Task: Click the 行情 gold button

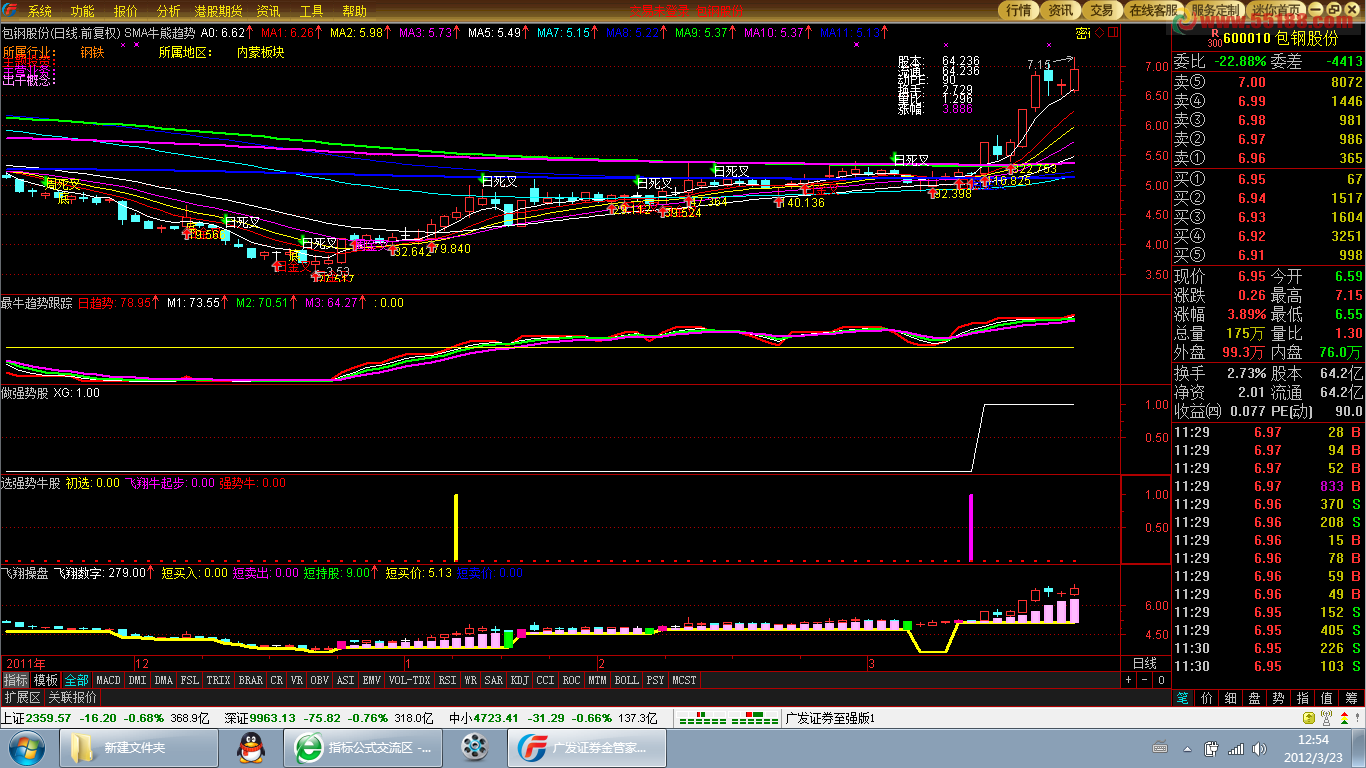Action: (x=1019, y=10)
